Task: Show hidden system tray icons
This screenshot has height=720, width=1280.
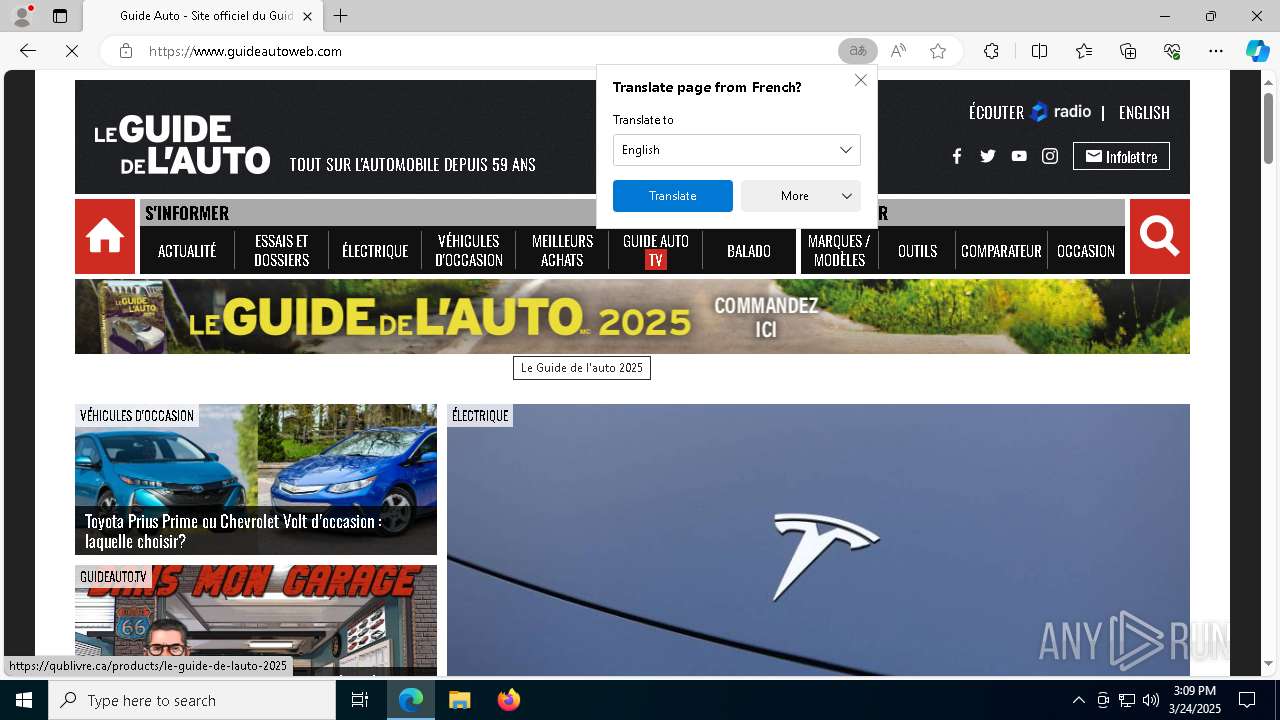Action: tap(1078, 700)
